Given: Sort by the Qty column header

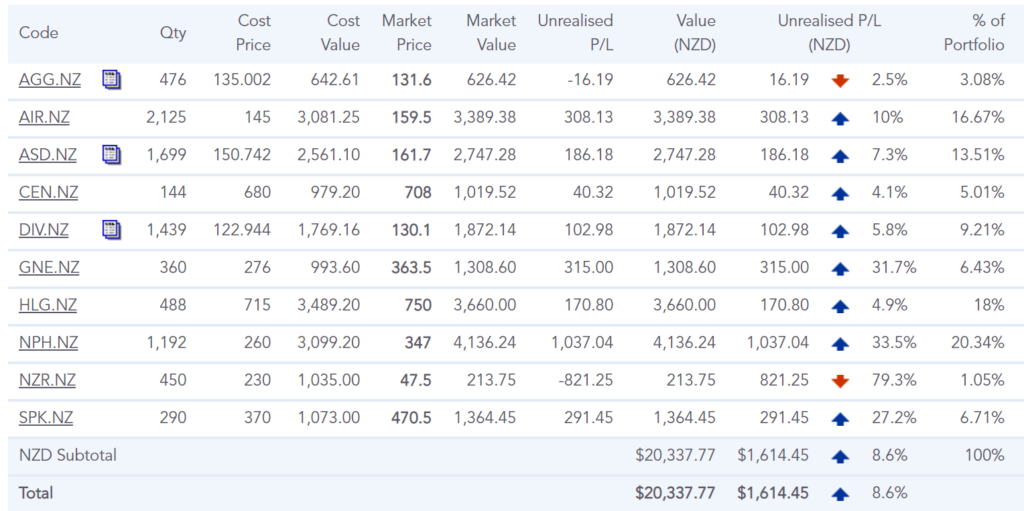Looking at the screenshot, I should [x=173, y=32].
